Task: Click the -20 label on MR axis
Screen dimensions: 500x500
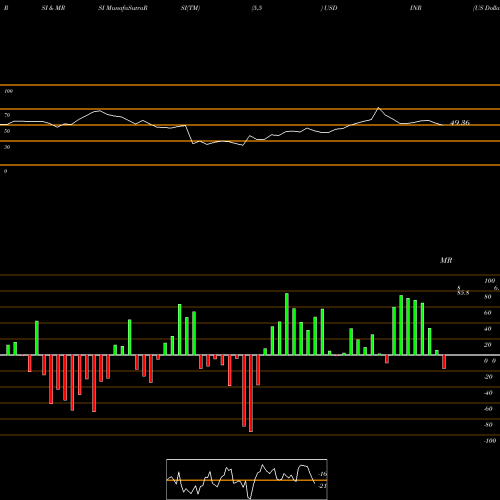Action: click(488, 377)
